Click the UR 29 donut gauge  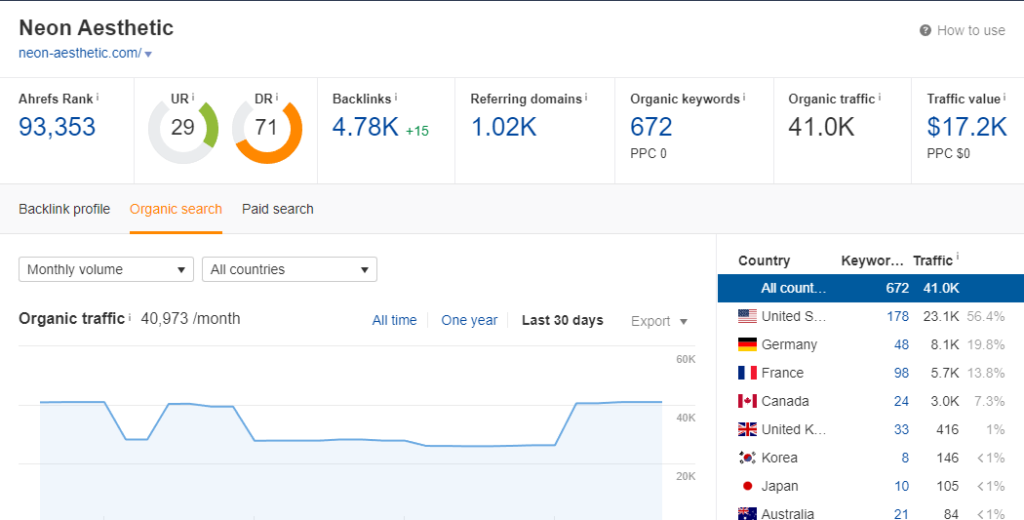pyautogui.click(x=183, y=129)
